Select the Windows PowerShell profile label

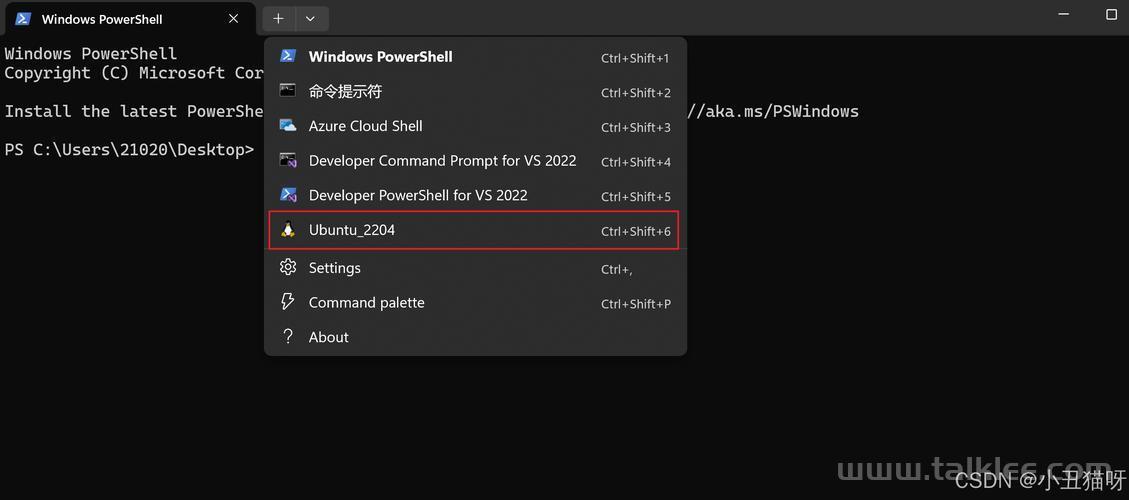tap(380, 57)
